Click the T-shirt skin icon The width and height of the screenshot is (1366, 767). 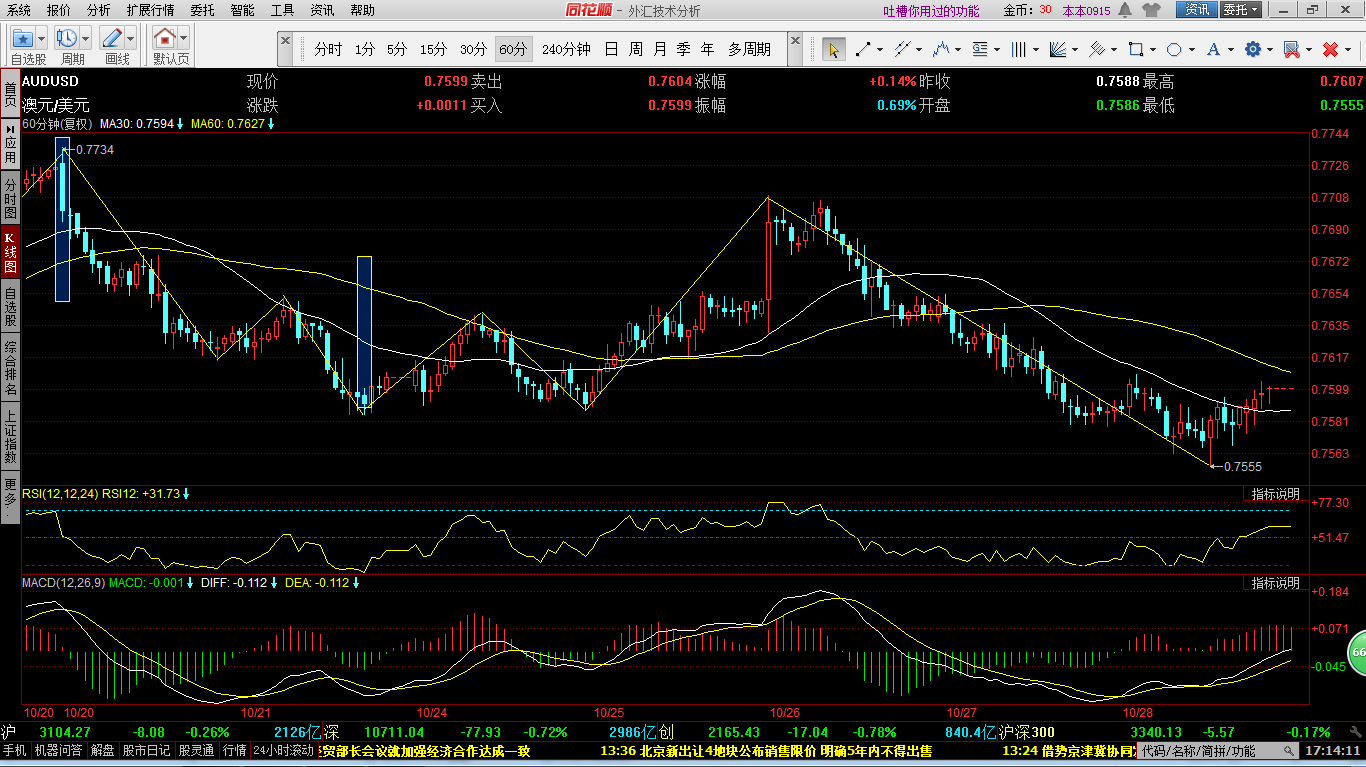coord(1150,10)
